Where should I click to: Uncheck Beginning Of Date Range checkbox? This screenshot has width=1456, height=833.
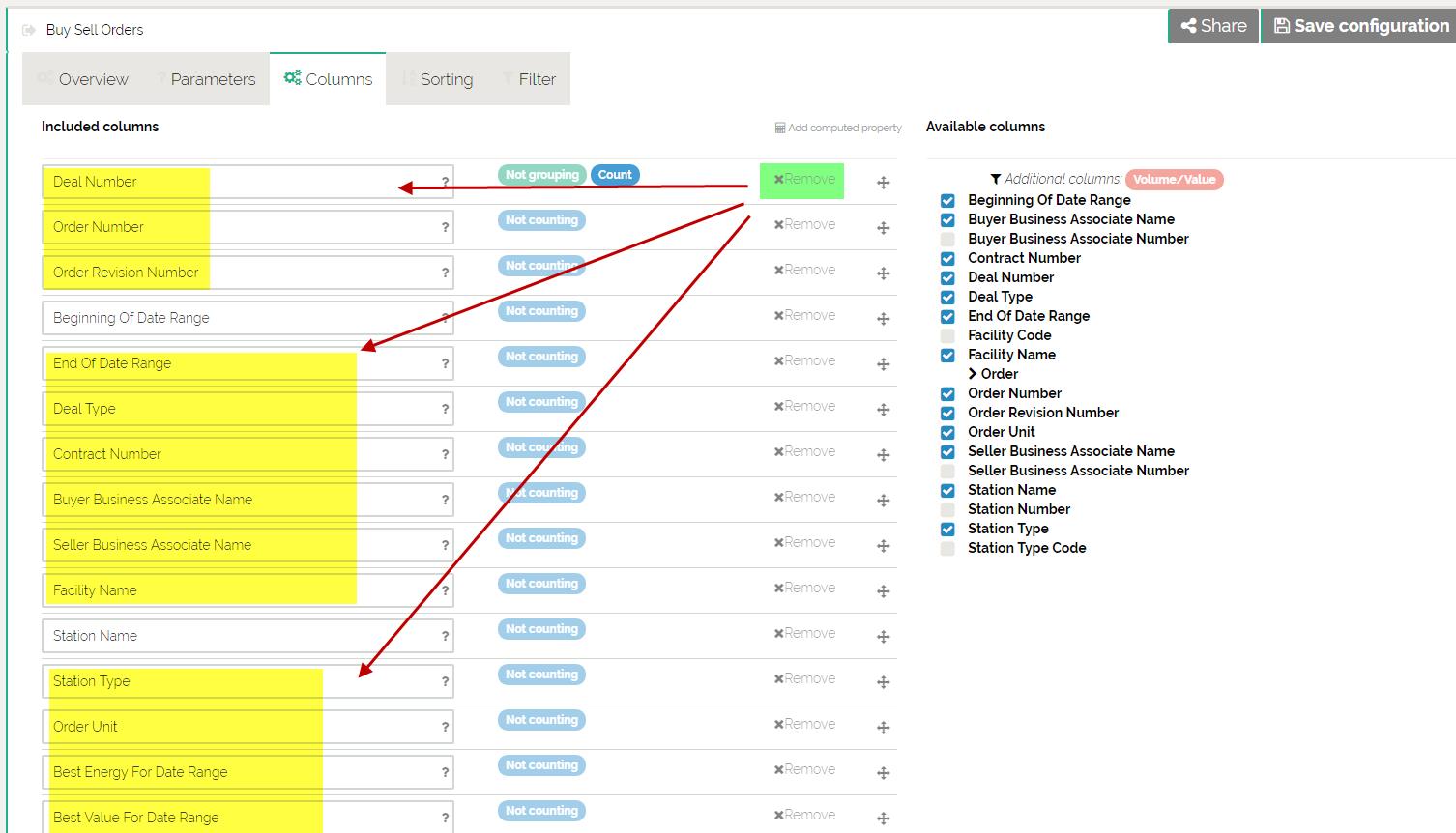click(947, 200)
